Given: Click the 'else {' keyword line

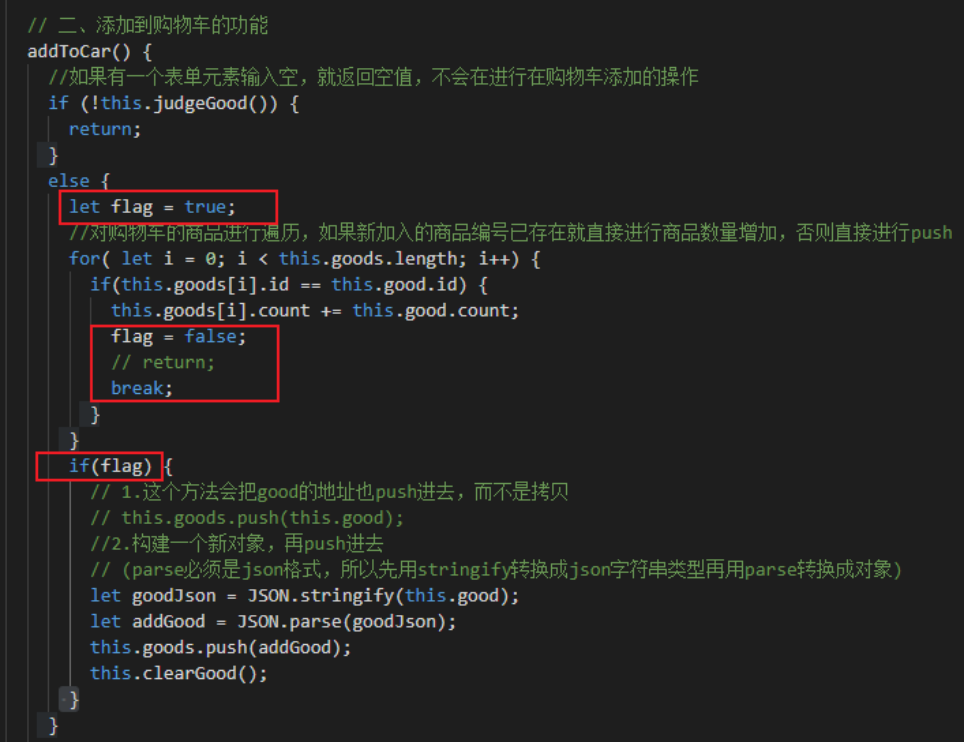Looking at the screenshot, I should coord(79,181).
